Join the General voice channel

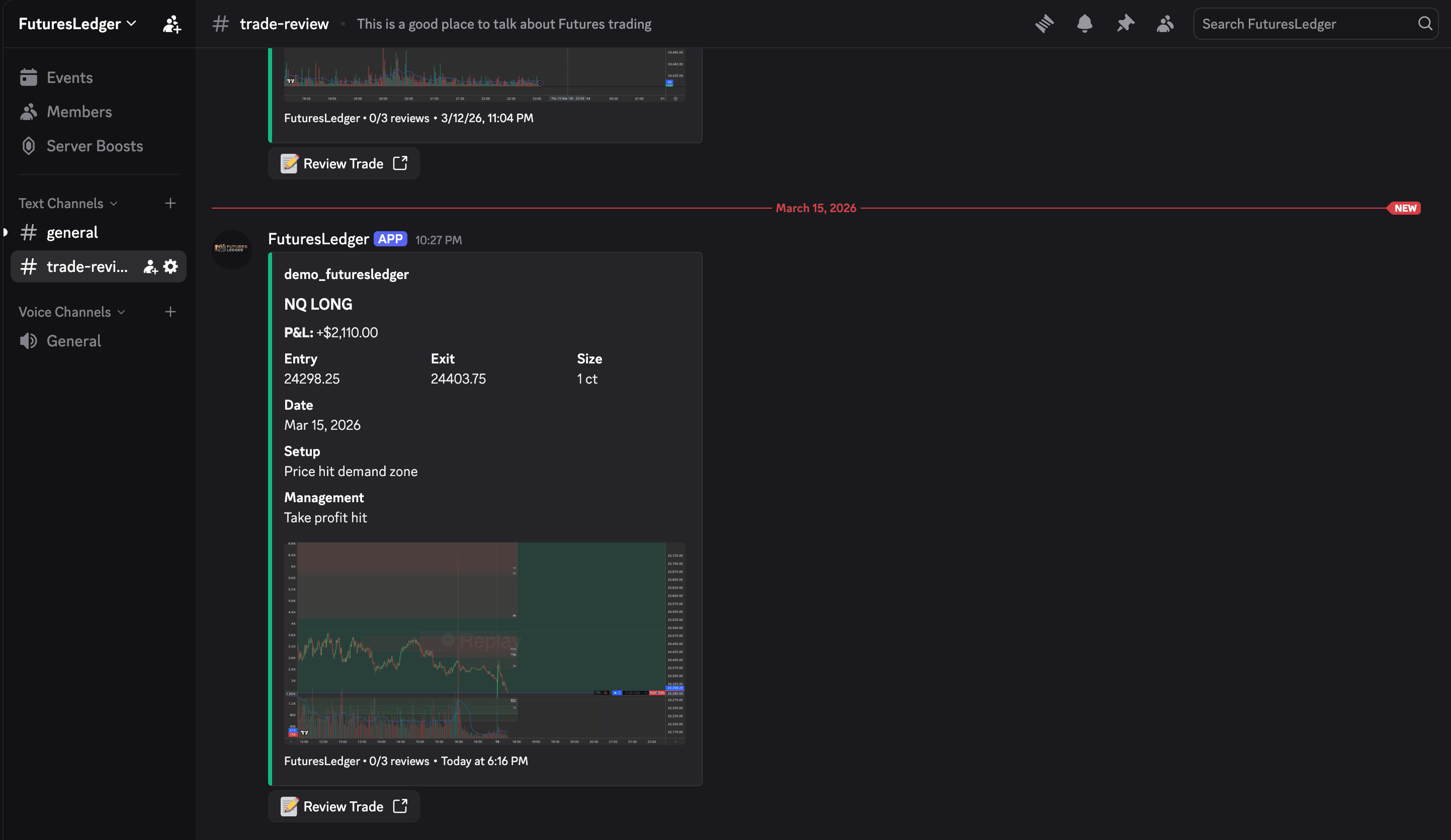(x=73, y=340)
